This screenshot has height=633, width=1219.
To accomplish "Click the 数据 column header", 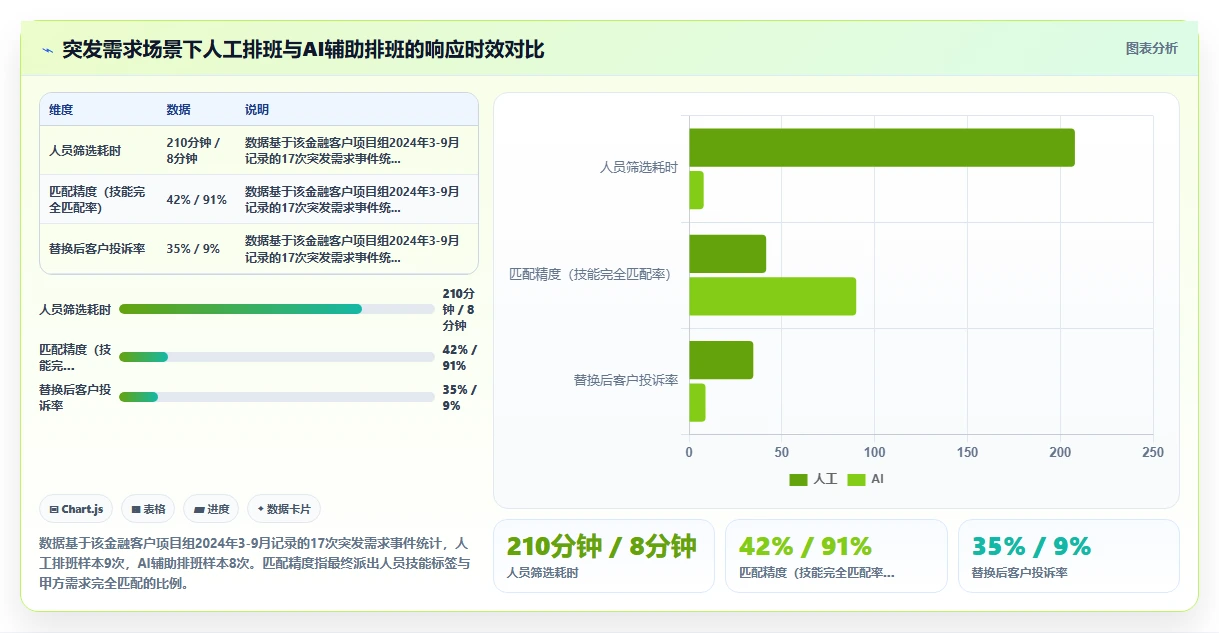I will pyautogui.click(x=178, y=110).
